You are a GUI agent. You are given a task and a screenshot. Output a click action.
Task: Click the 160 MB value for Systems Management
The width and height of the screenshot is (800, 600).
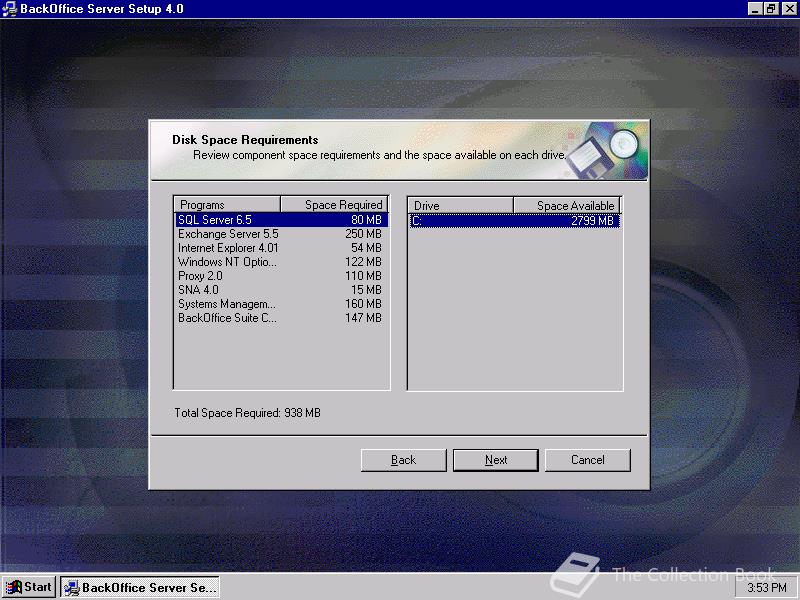[363, 304]
